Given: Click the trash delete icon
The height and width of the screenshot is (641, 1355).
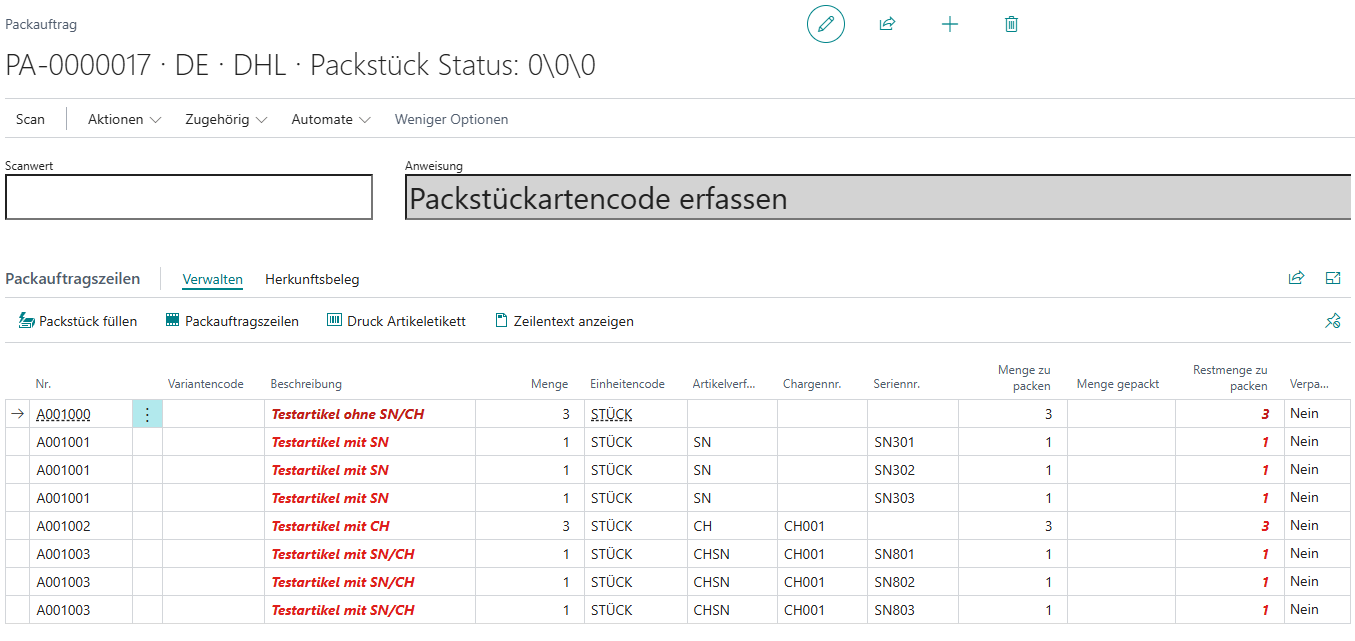Looking at the screenshot, I should pyautogui.click(x=1011, y=24).
